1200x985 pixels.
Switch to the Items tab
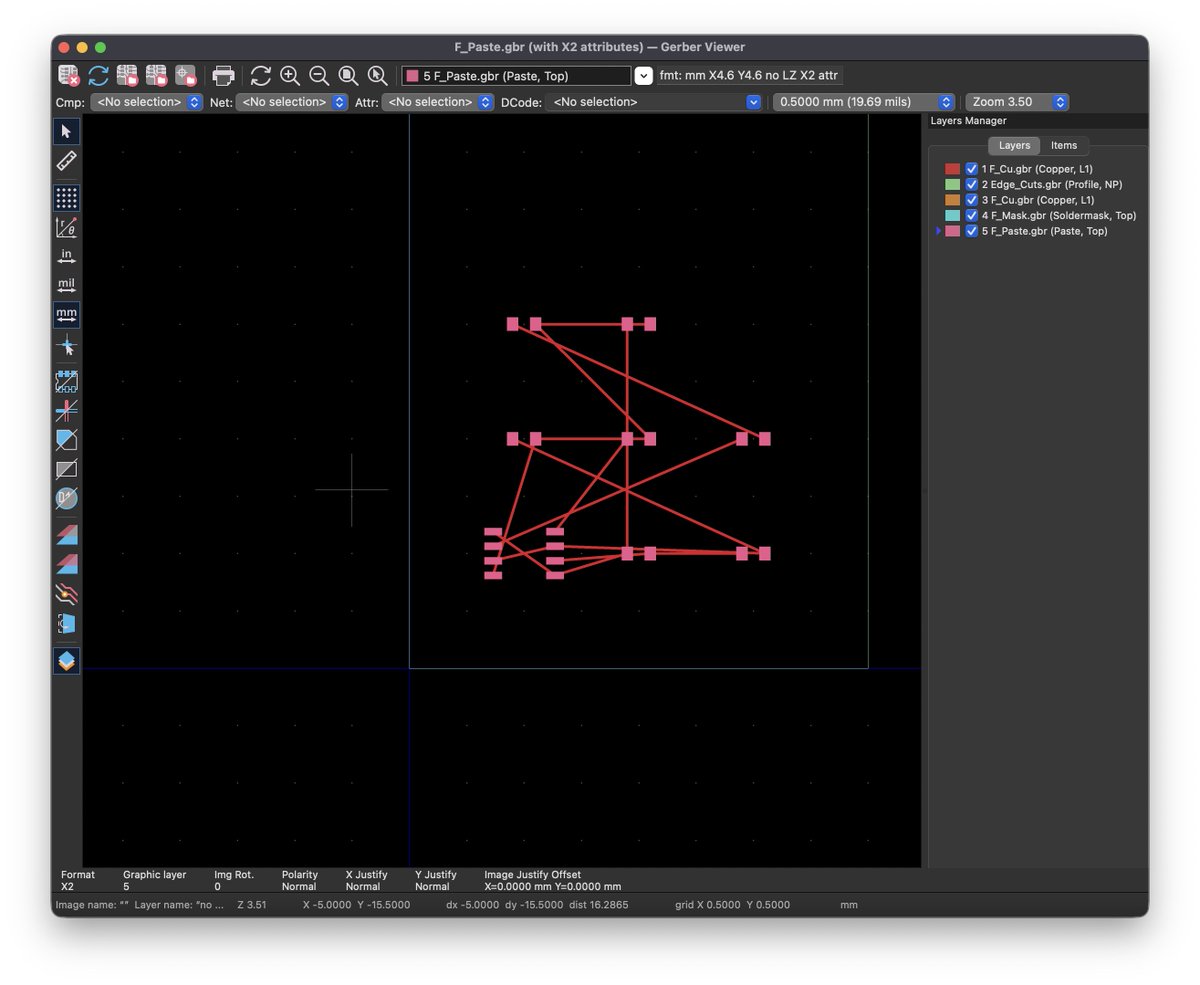[x=1064, y=145]
